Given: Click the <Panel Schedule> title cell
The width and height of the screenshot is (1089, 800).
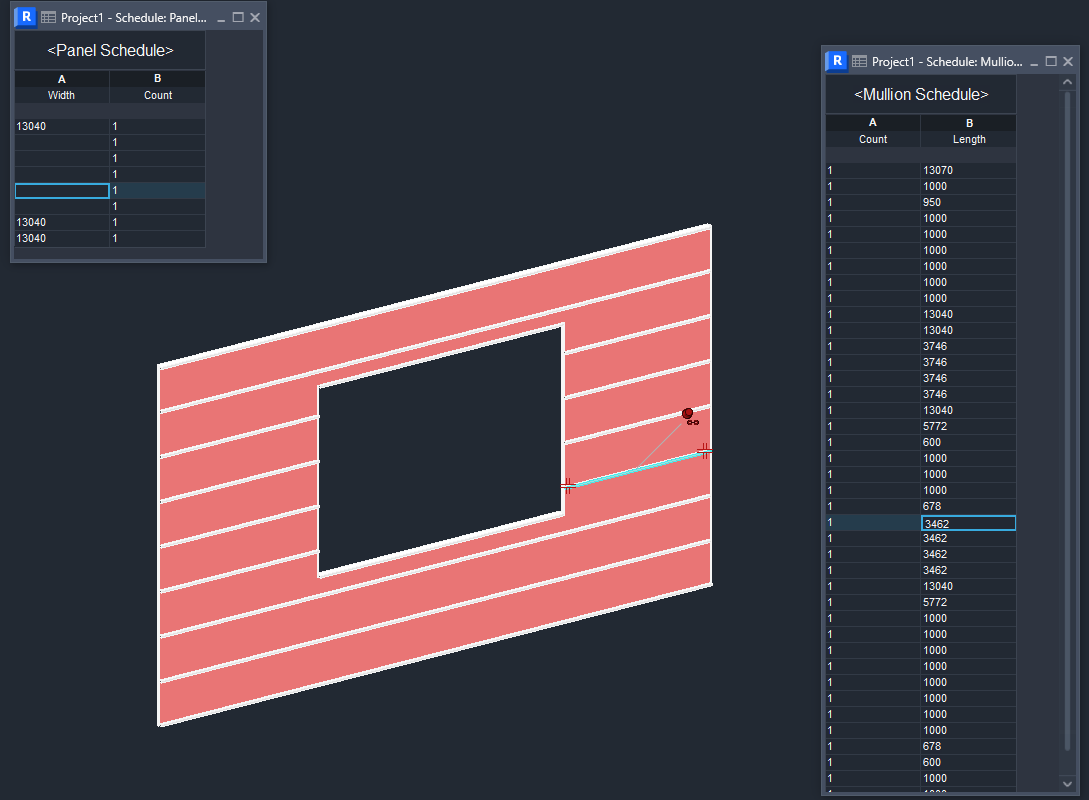Looking at the screenshot, I should click(109, 50).
